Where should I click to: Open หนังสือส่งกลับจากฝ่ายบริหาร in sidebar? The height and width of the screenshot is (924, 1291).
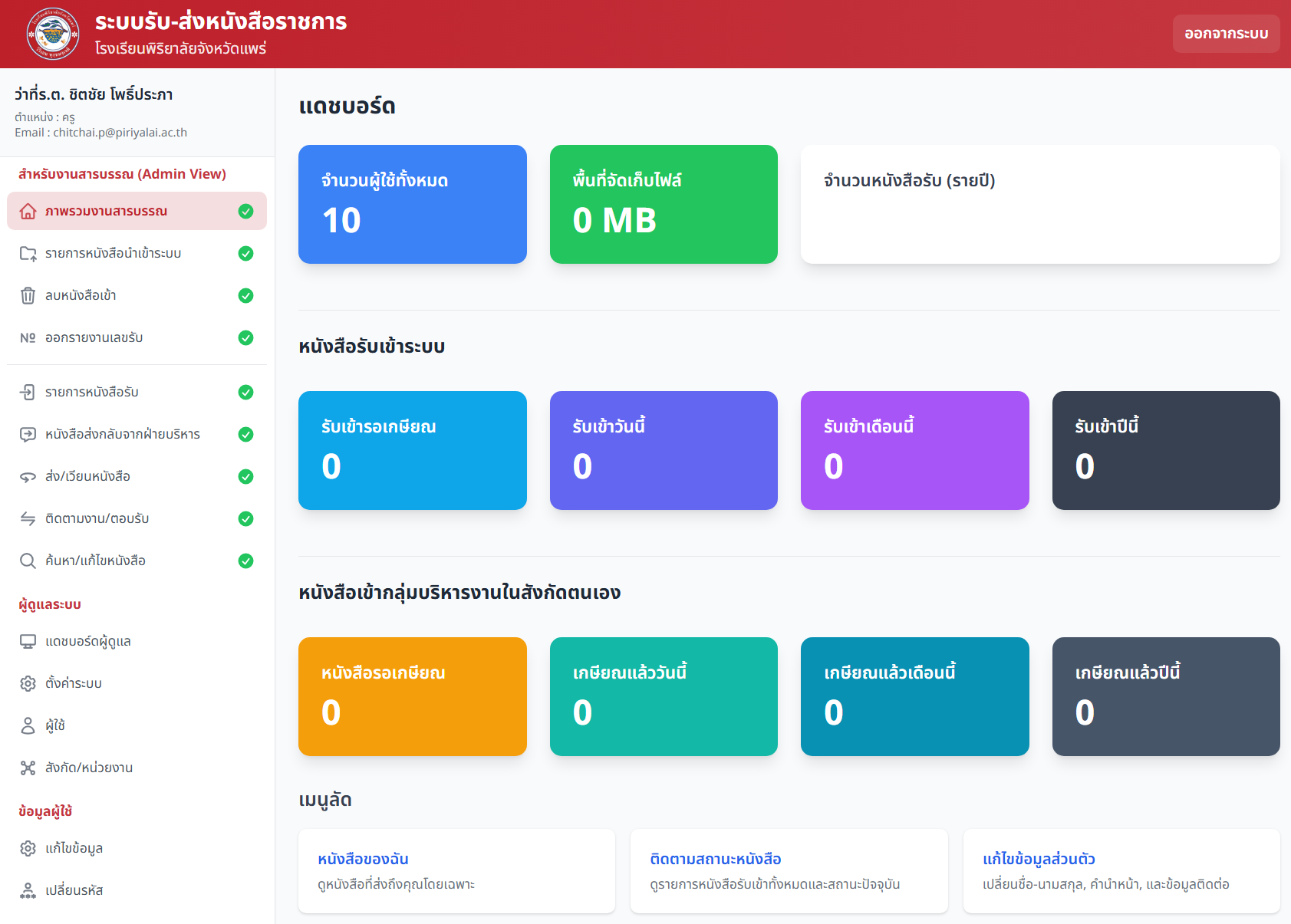click(123, 434)
